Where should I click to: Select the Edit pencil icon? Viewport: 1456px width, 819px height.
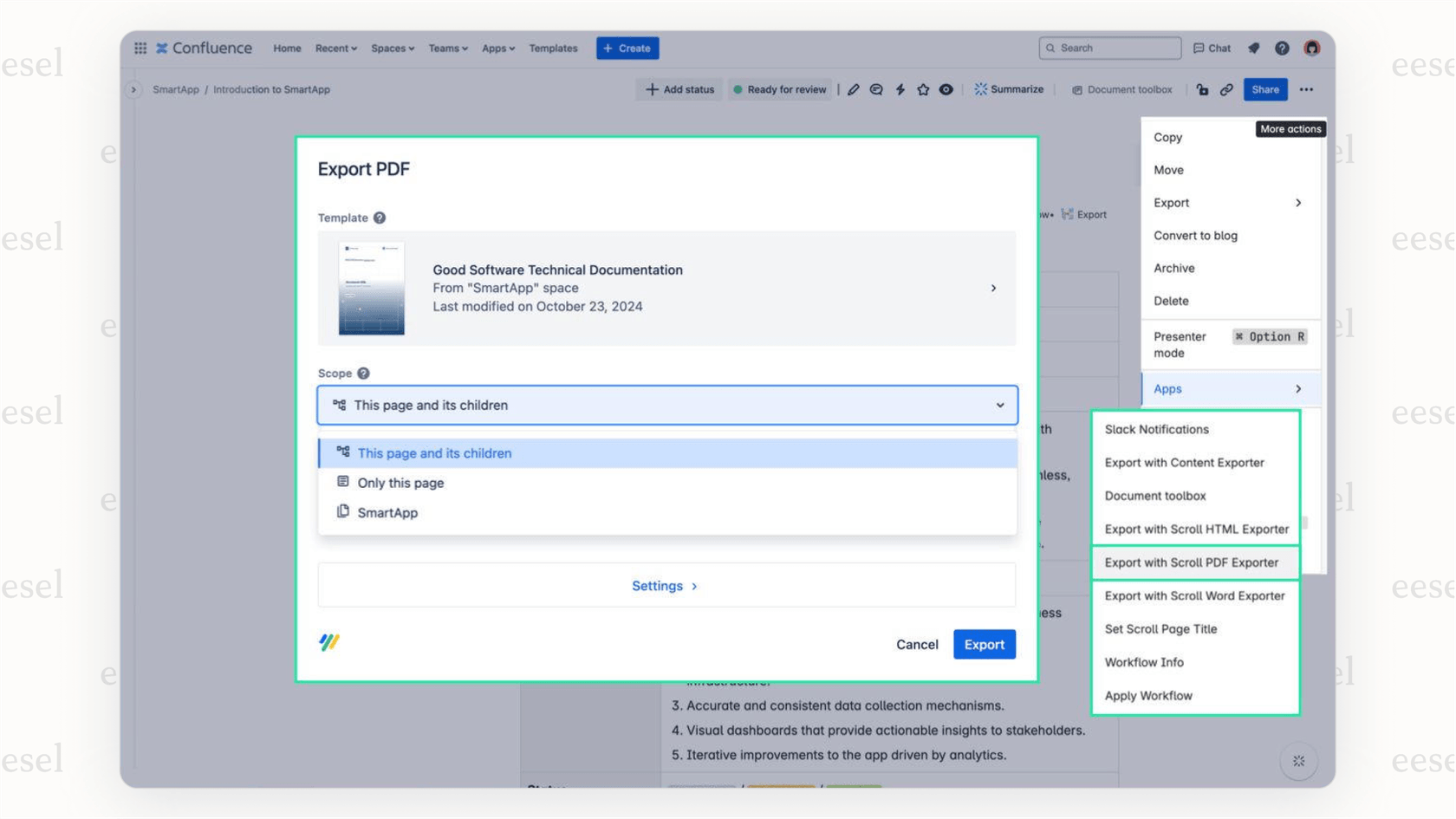[854, 89]
